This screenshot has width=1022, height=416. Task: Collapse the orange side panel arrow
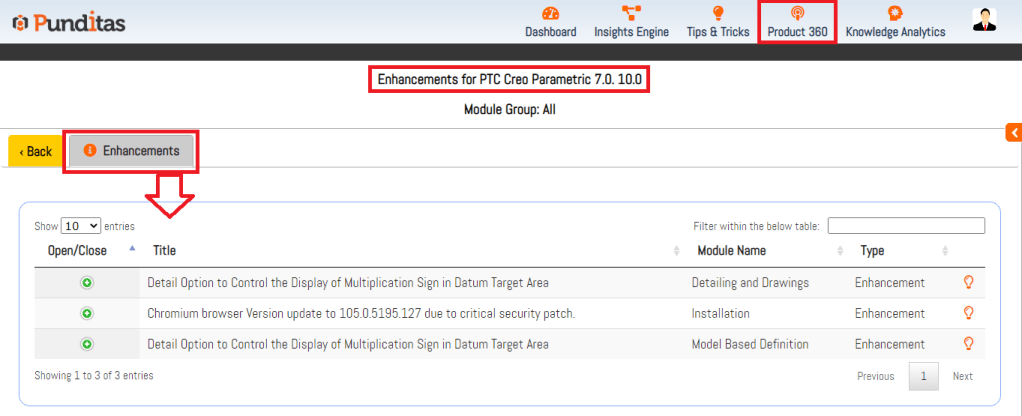click(1013, 133)
